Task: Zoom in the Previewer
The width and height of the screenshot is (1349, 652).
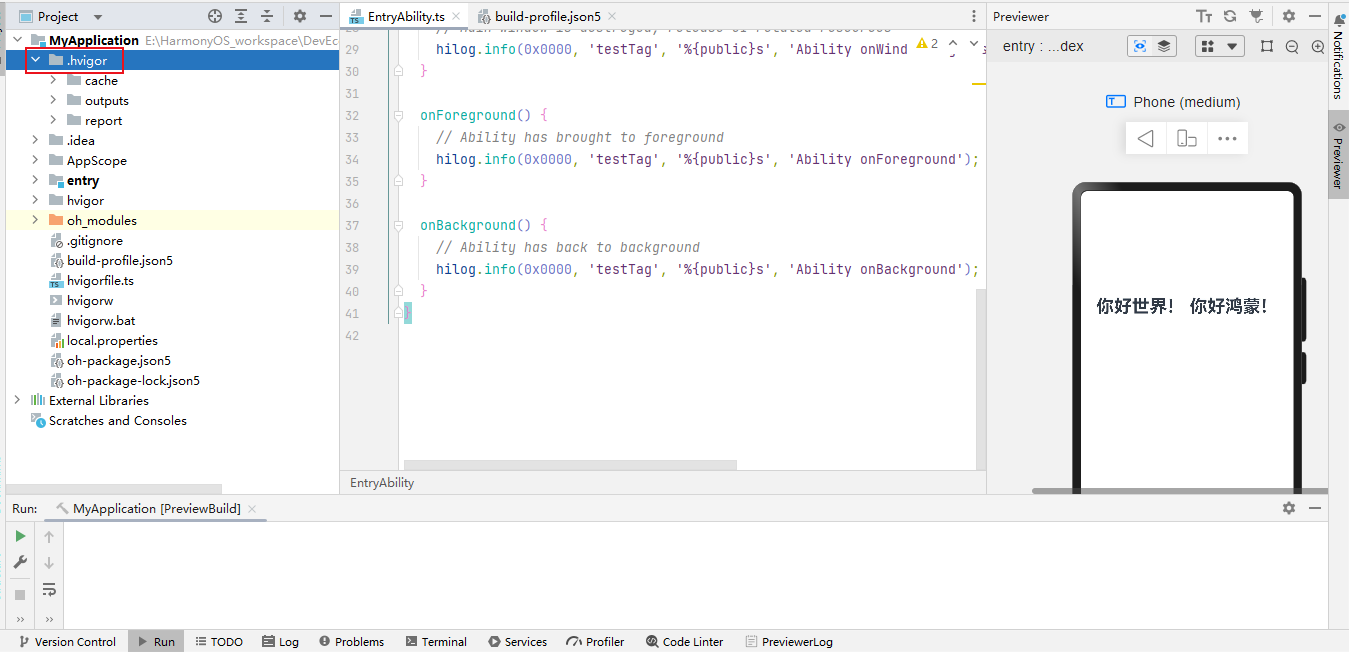Action: point(1318,46)
